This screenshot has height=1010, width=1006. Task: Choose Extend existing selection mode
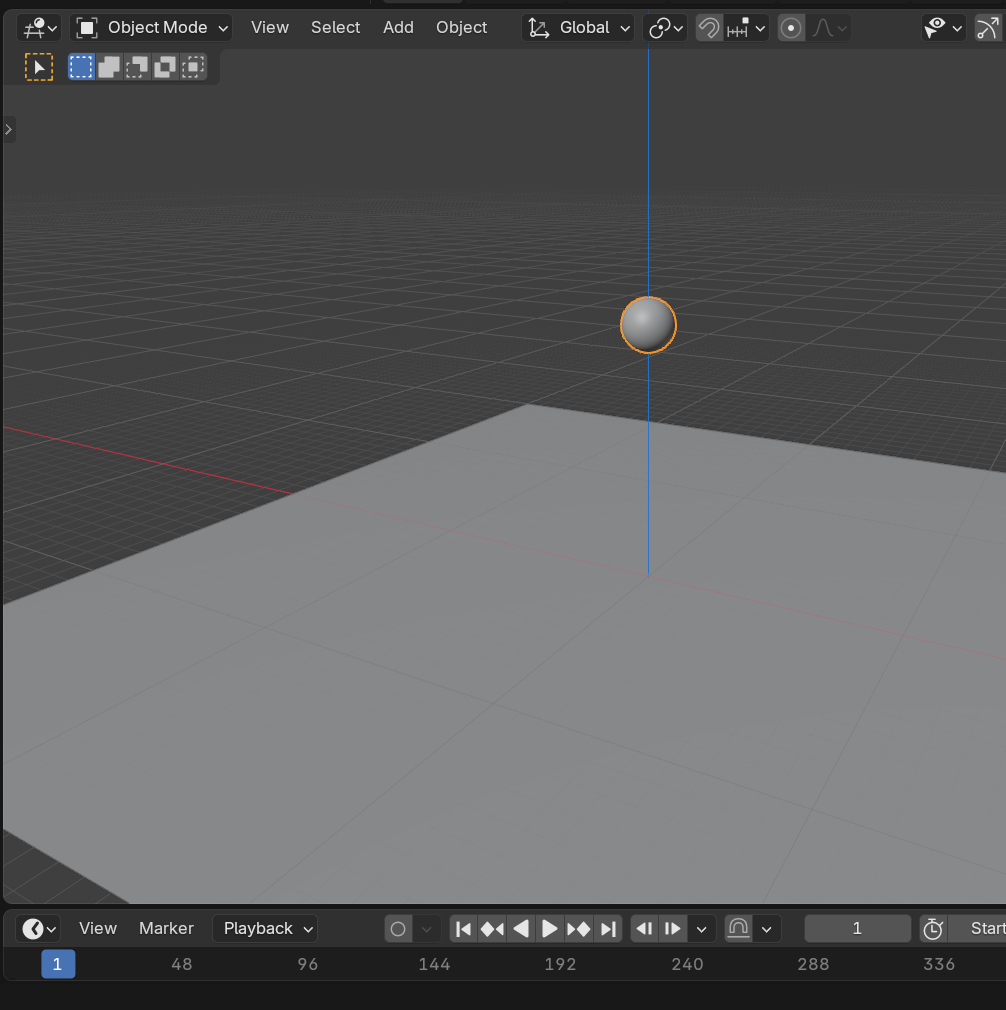coord(109,67)
